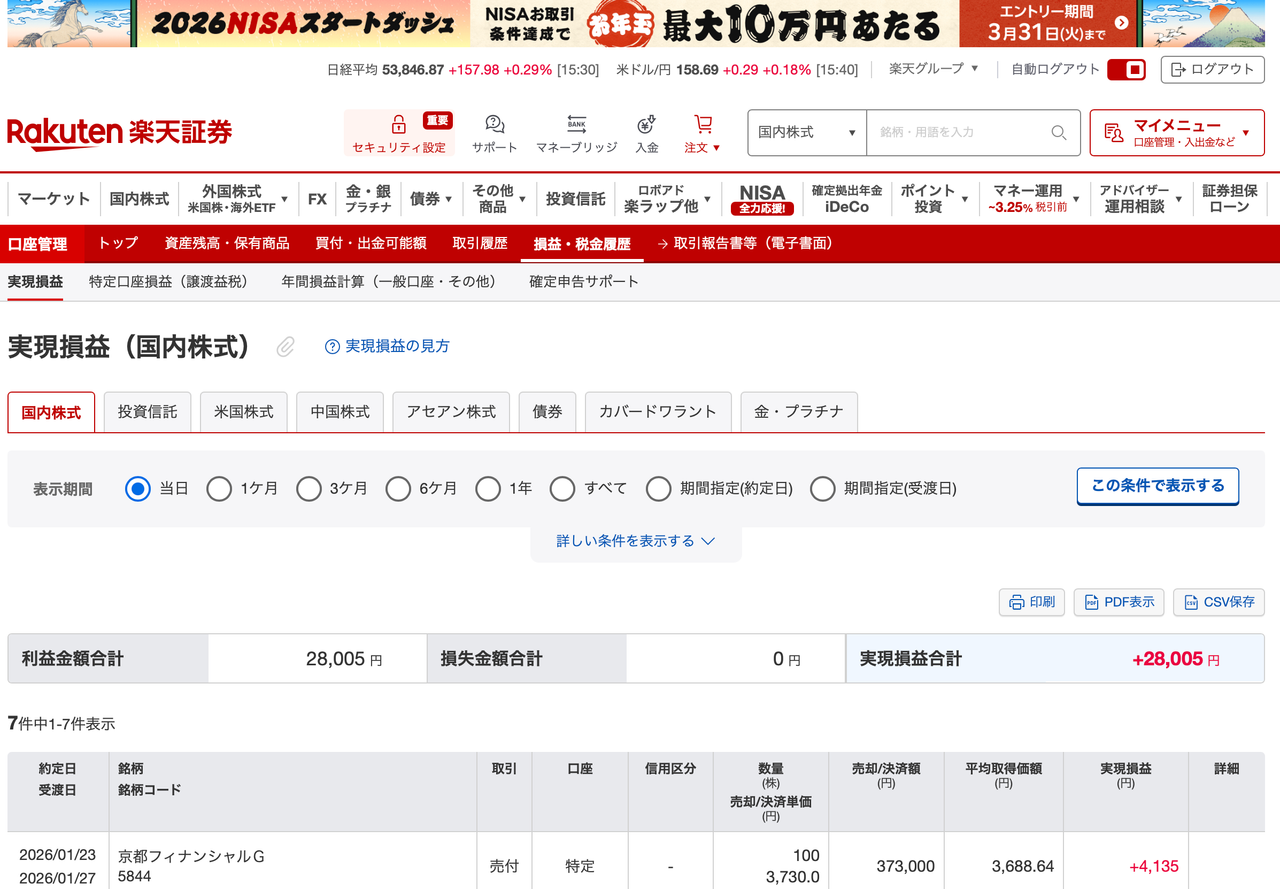The image size is (1280, 889).
Task: Switch off the 自動ログアウト toggle
Action: [1128, 70]
